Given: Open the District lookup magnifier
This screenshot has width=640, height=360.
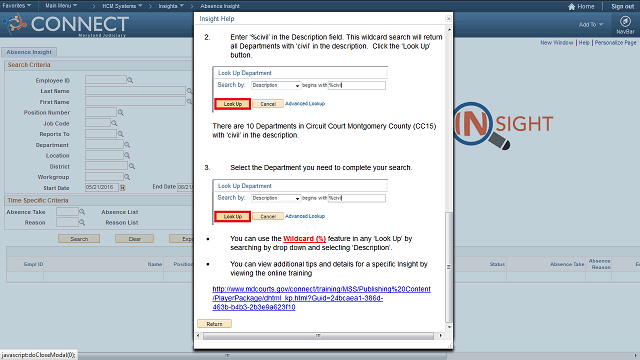Looking at the screenshot, I should coord(131,166).
